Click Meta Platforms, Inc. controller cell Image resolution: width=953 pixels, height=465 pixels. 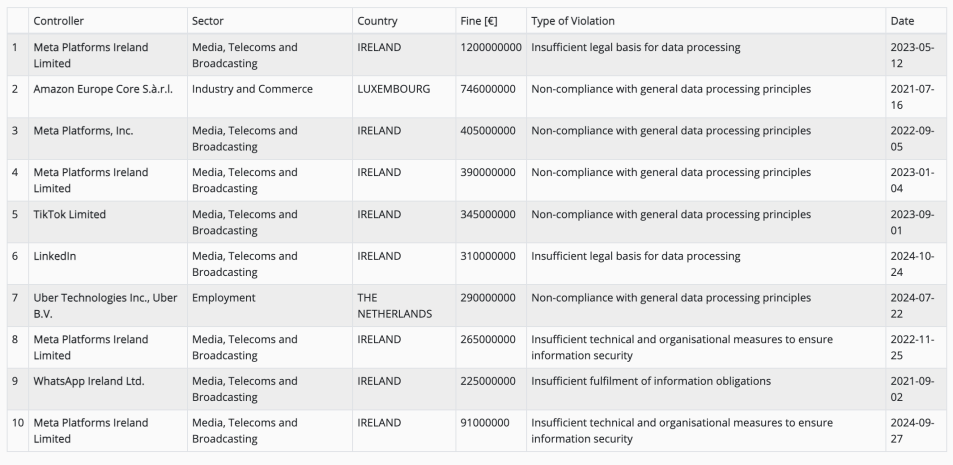pos(83,131)
